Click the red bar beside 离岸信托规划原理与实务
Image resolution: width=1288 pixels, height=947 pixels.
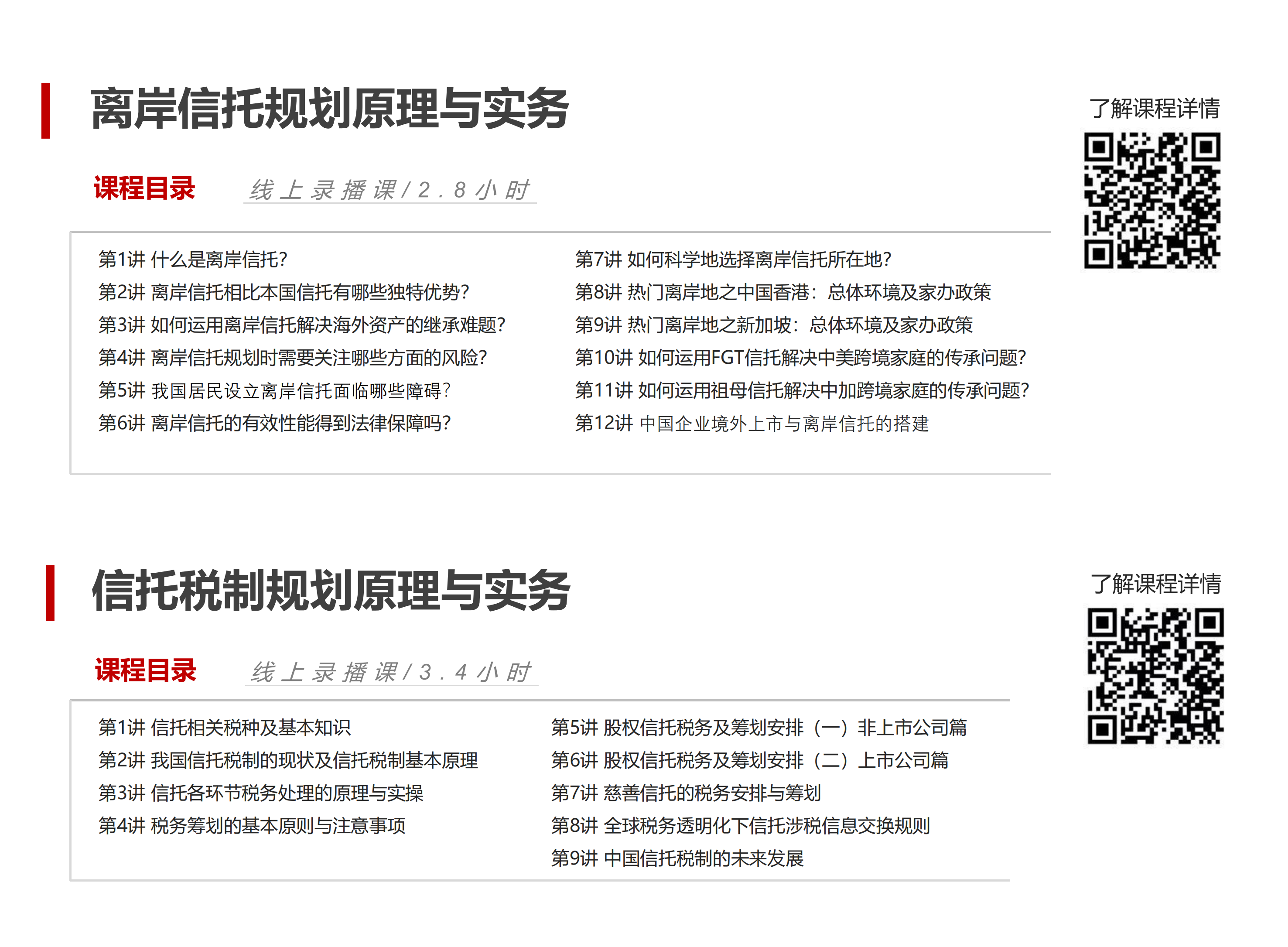[x=45, y=111]
